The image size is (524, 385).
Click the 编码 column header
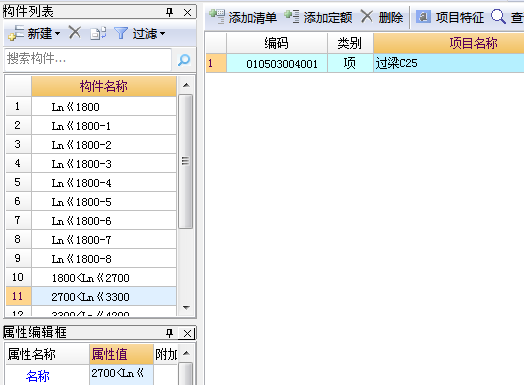click(277, 43)
